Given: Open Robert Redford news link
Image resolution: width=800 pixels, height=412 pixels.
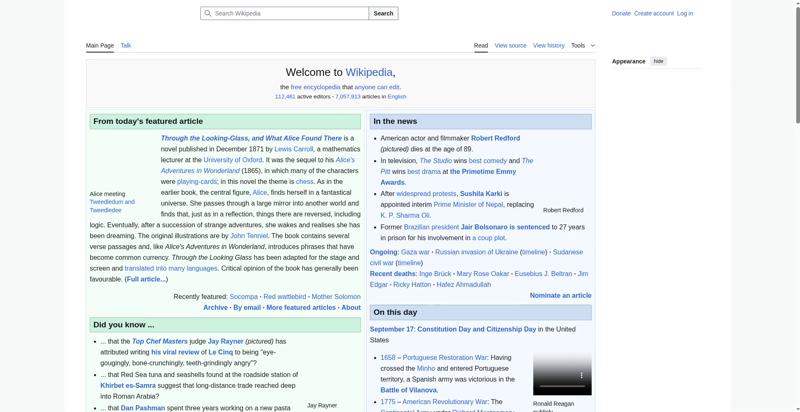Looking at the screenshot, I should tap(495, 138).
